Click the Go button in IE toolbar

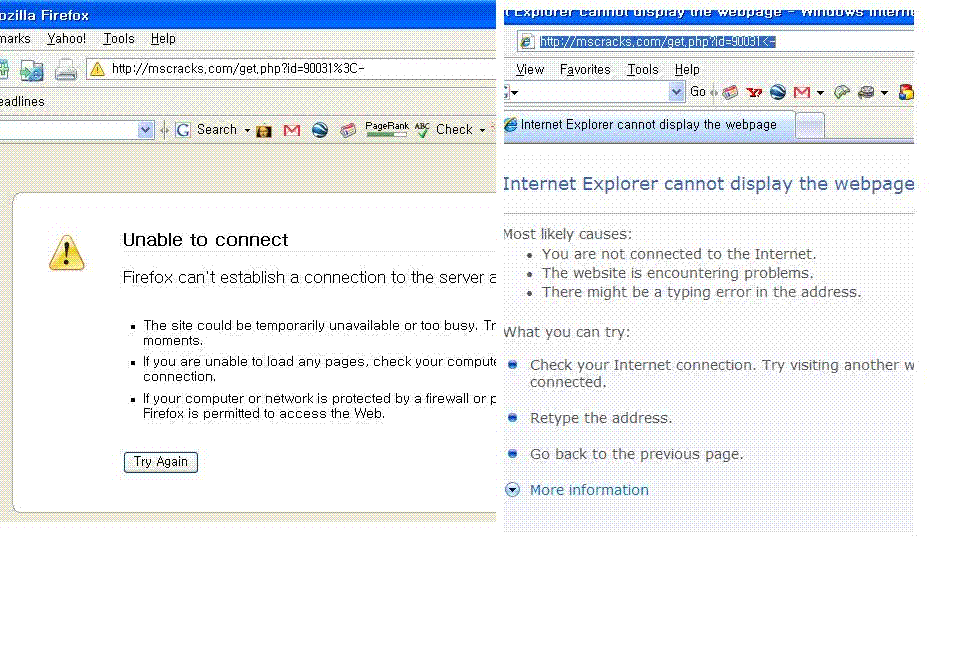698,92
